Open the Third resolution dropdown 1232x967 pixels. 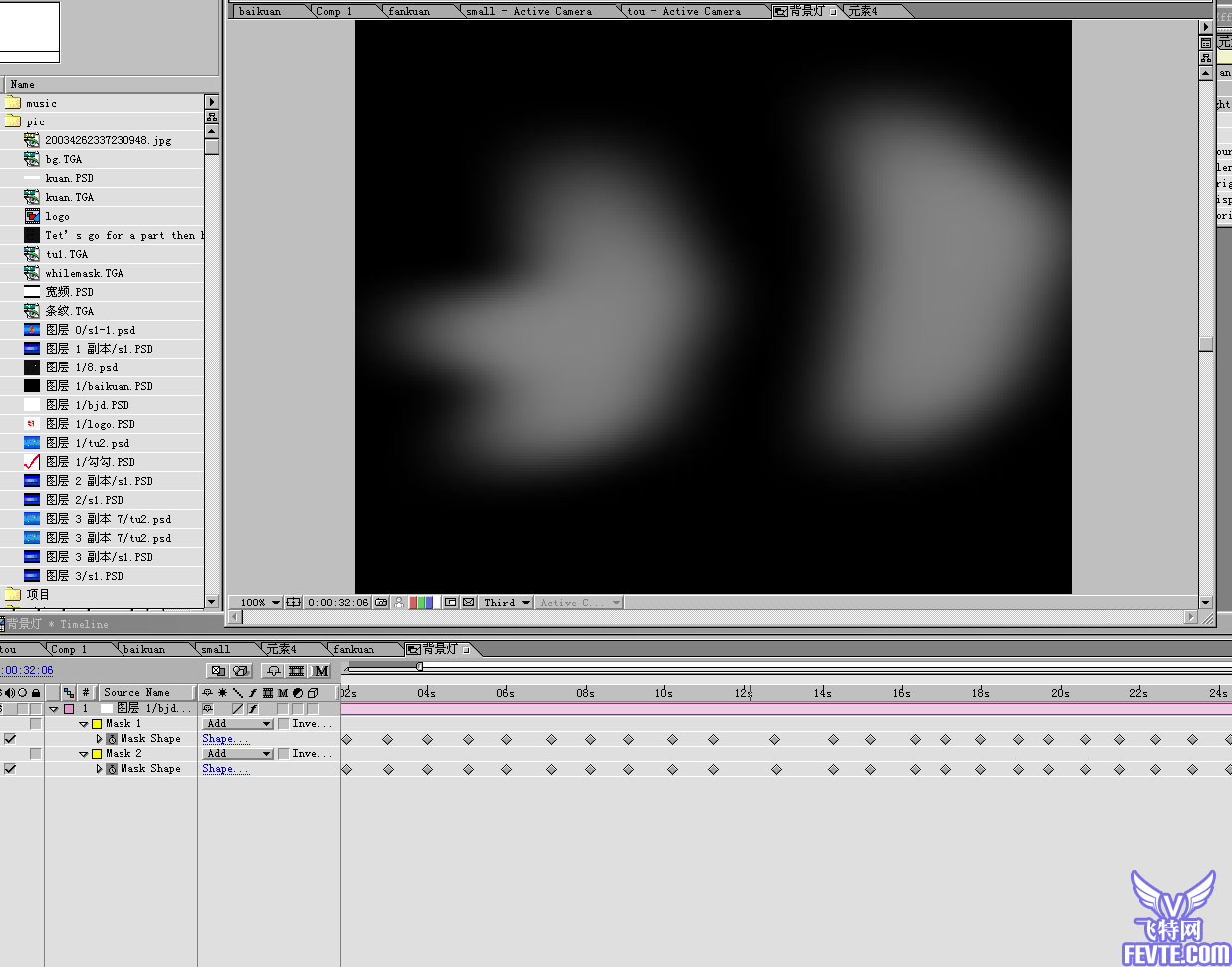click(507, 603)
